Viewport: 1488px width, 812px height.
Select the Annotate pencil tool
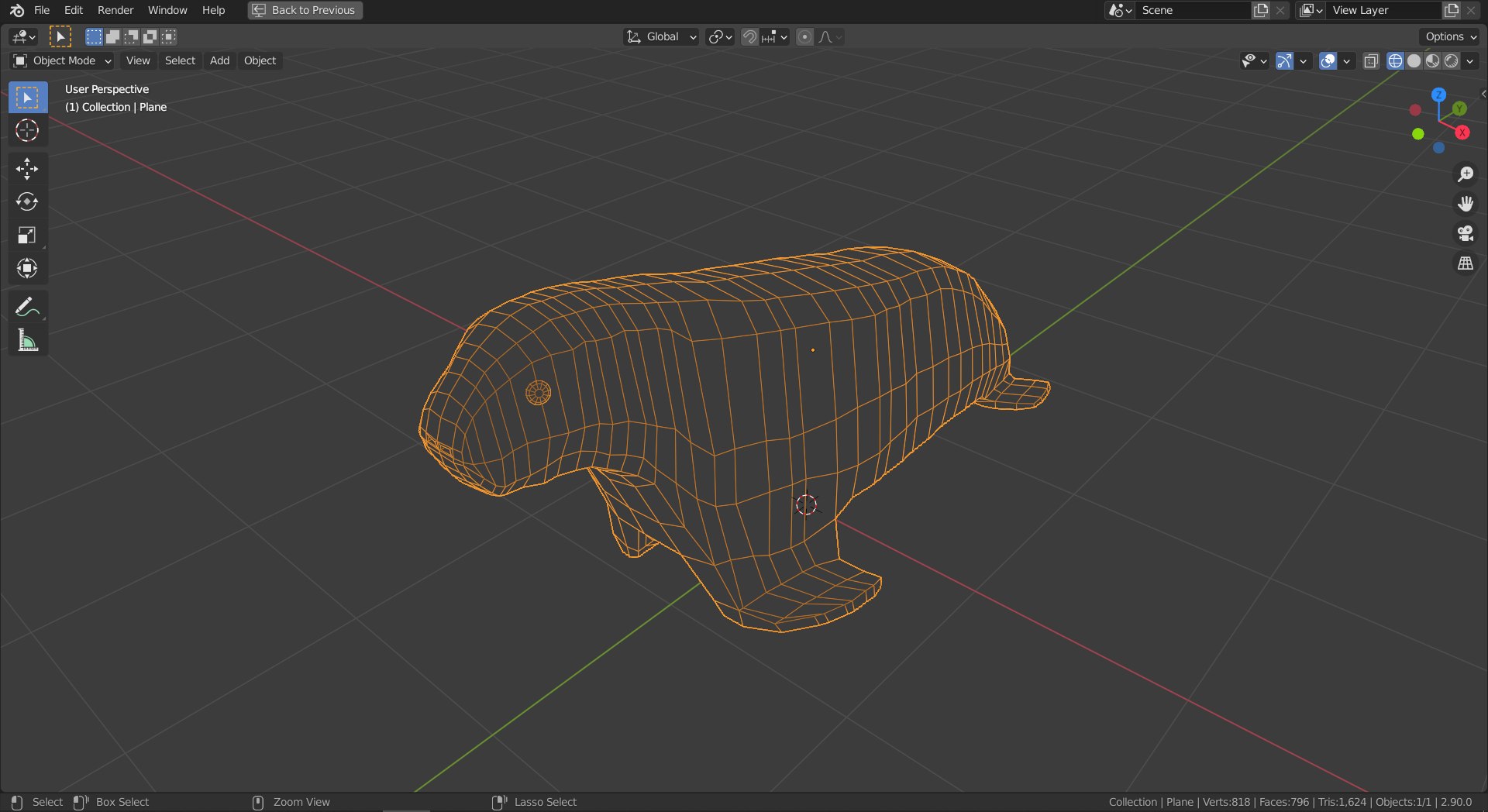[x=28, y=307]
